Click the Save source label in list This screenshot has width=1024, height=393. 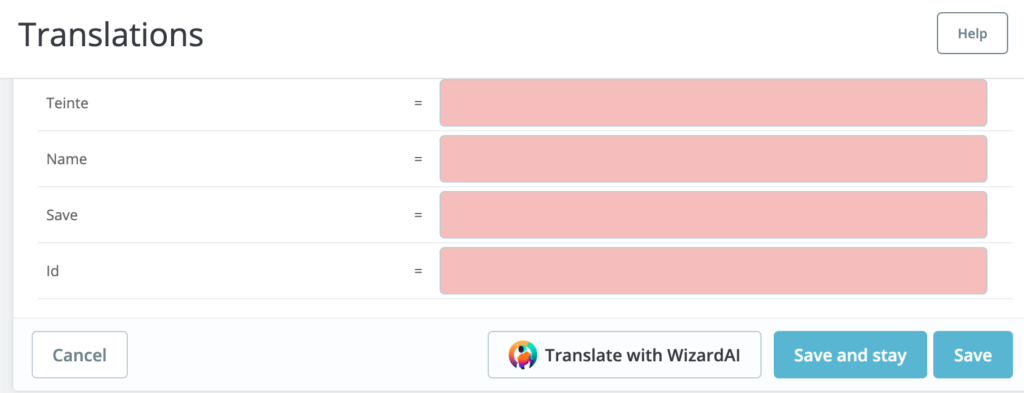pos(62,215)
